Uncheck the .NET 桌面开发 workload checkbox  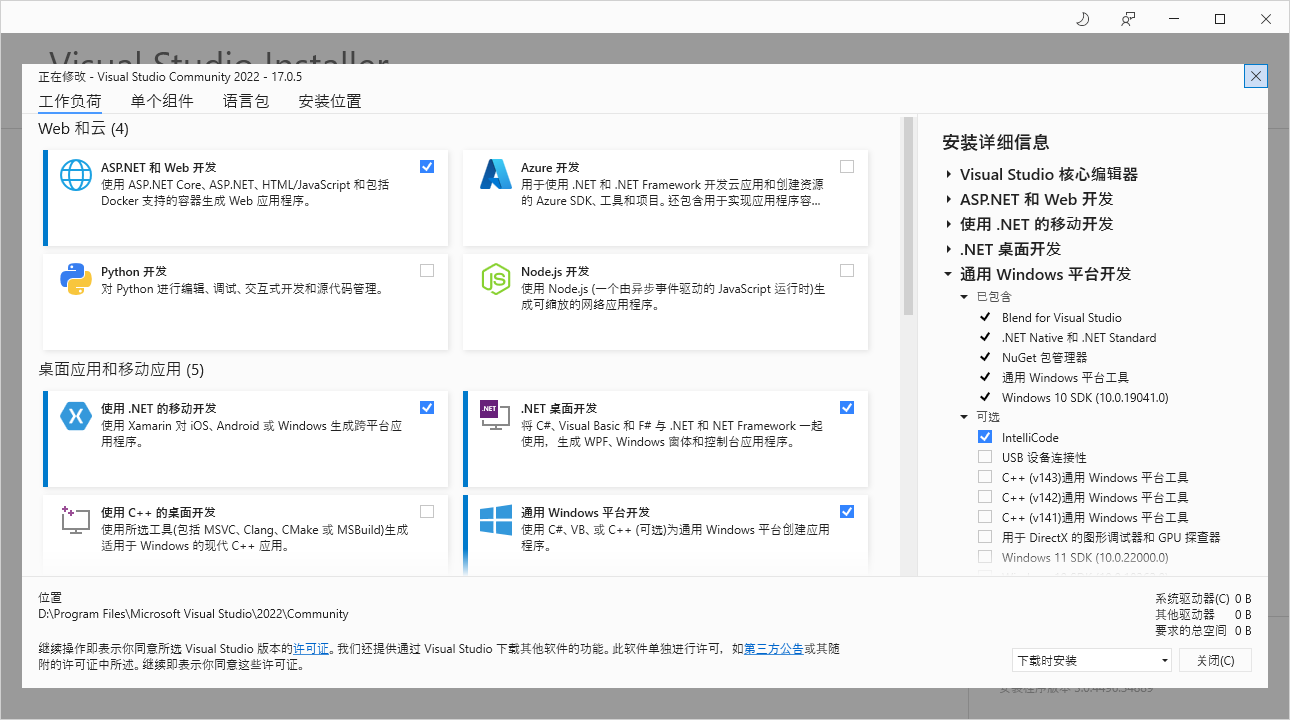coord(847,408)
